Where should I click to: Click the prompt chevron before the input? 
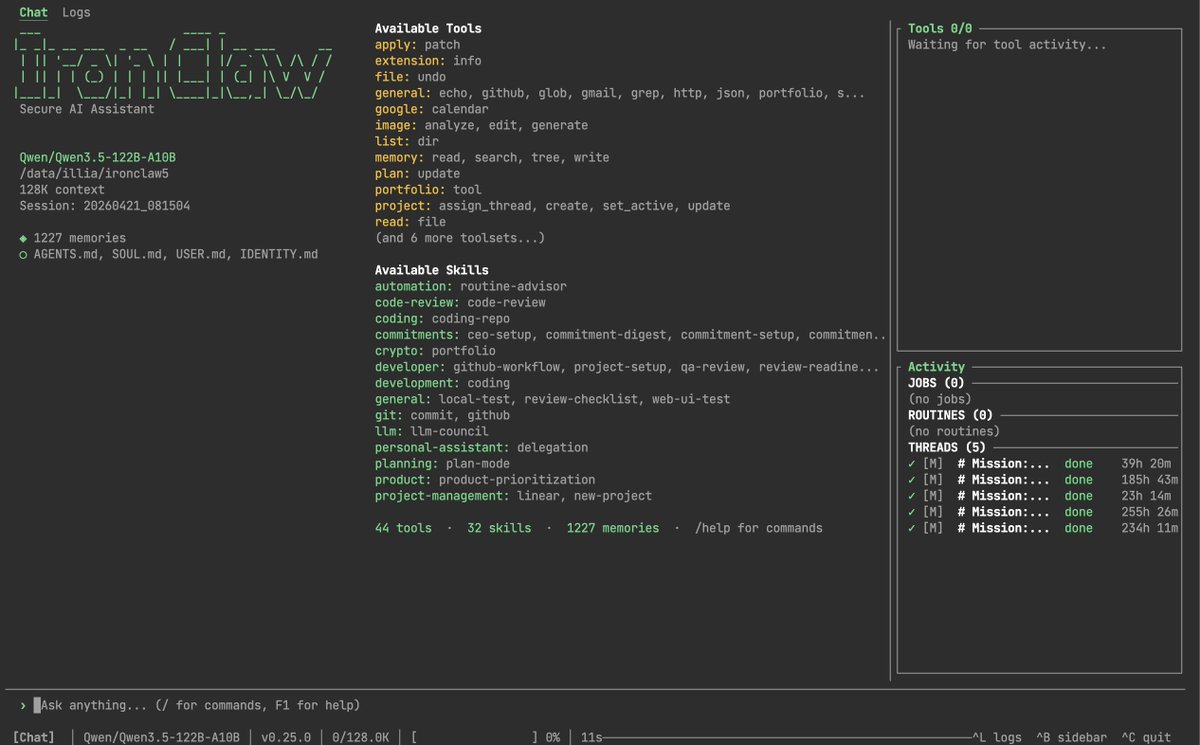(x=23, y=705)
